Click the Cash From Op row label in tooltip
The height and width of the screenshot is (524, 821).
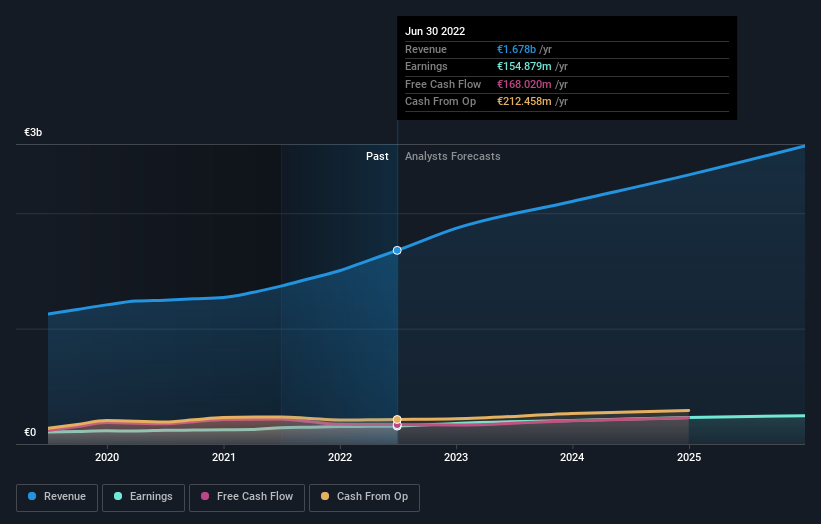(x=440, y=102)
